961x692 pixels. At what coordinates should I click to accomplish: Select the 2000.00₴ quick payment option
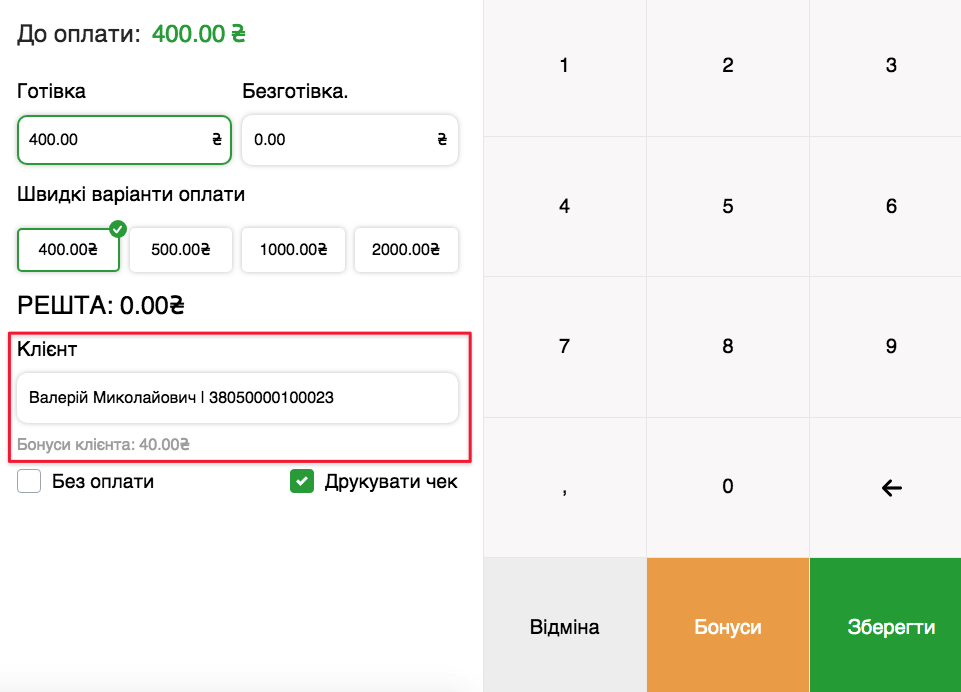[406, 250]
